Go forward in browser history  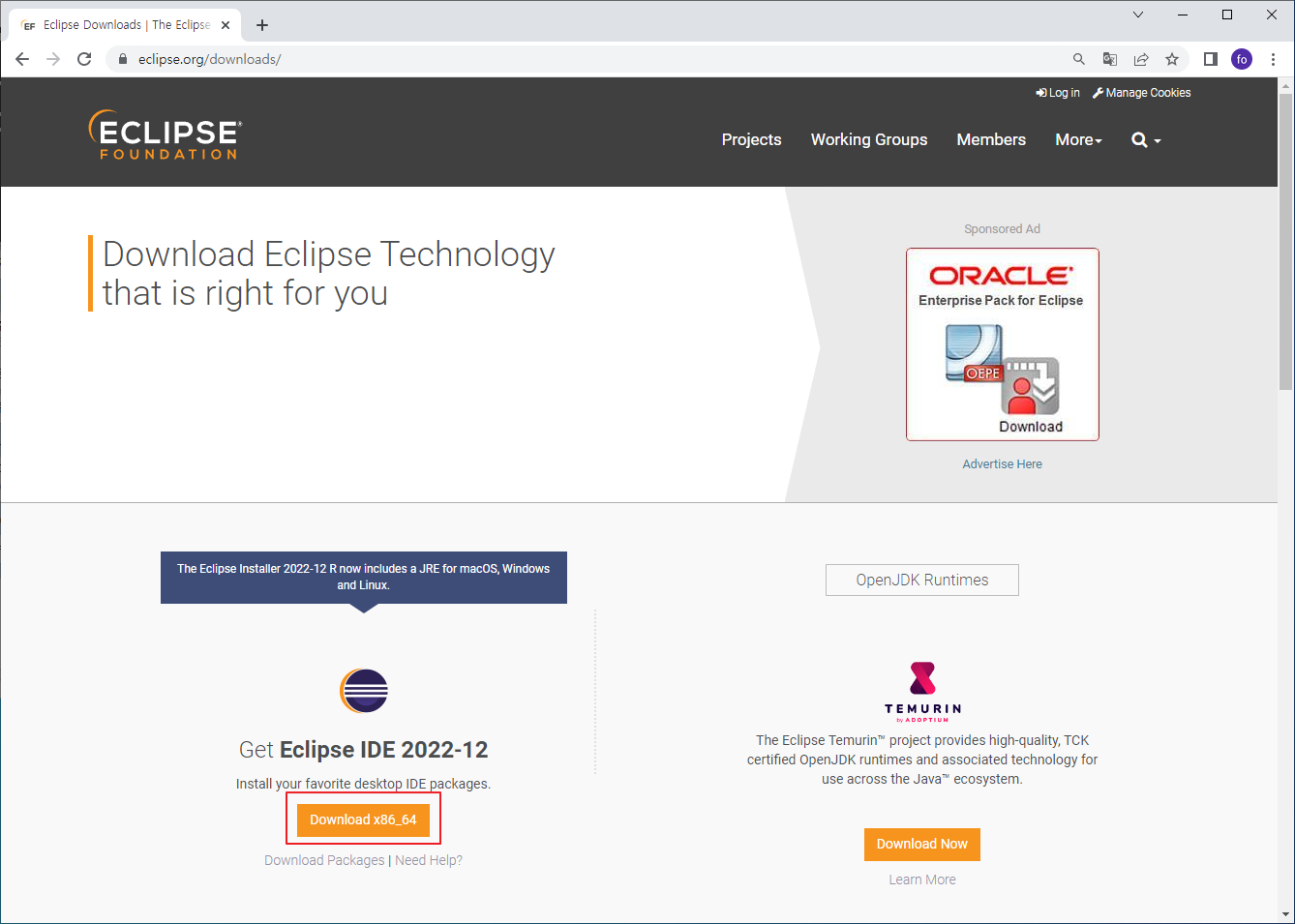pos(53,59)
